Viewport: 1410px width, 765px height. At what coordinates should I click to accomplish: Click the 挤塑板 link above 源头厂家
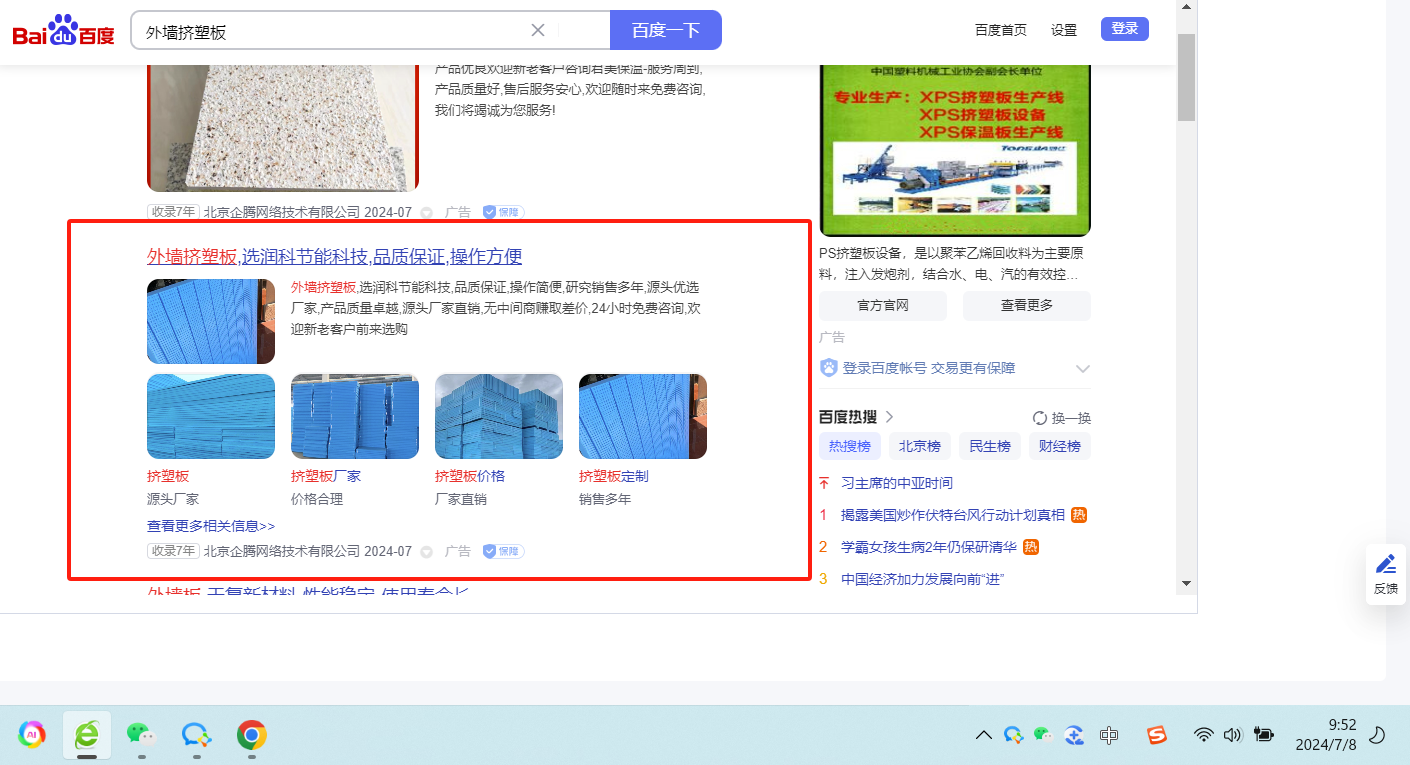pyautogui.click(x=168, y=476)
